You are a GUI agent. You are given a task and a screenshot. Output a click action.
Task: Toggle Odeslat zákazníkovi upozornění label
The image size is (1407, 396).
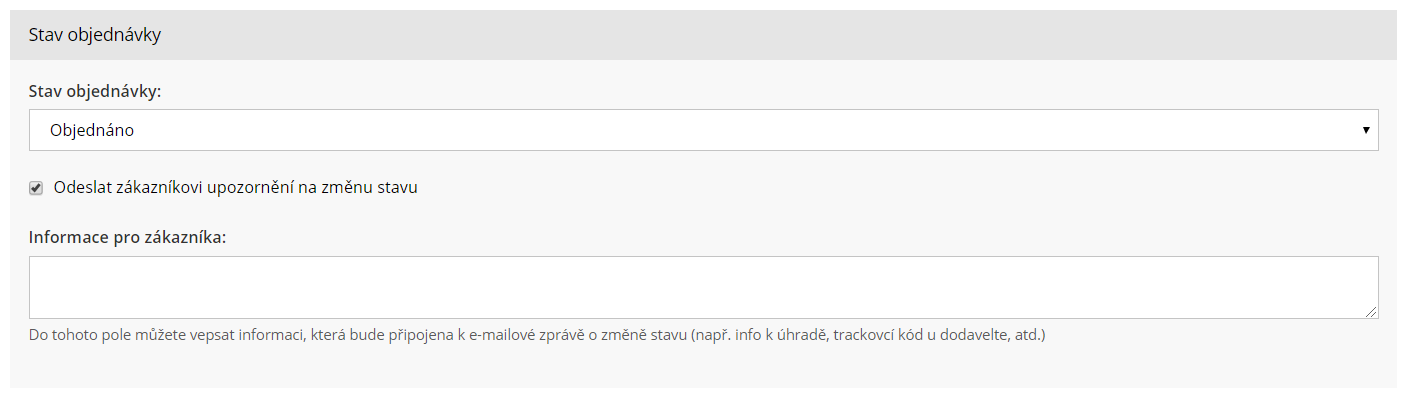(x=236, y=187)
